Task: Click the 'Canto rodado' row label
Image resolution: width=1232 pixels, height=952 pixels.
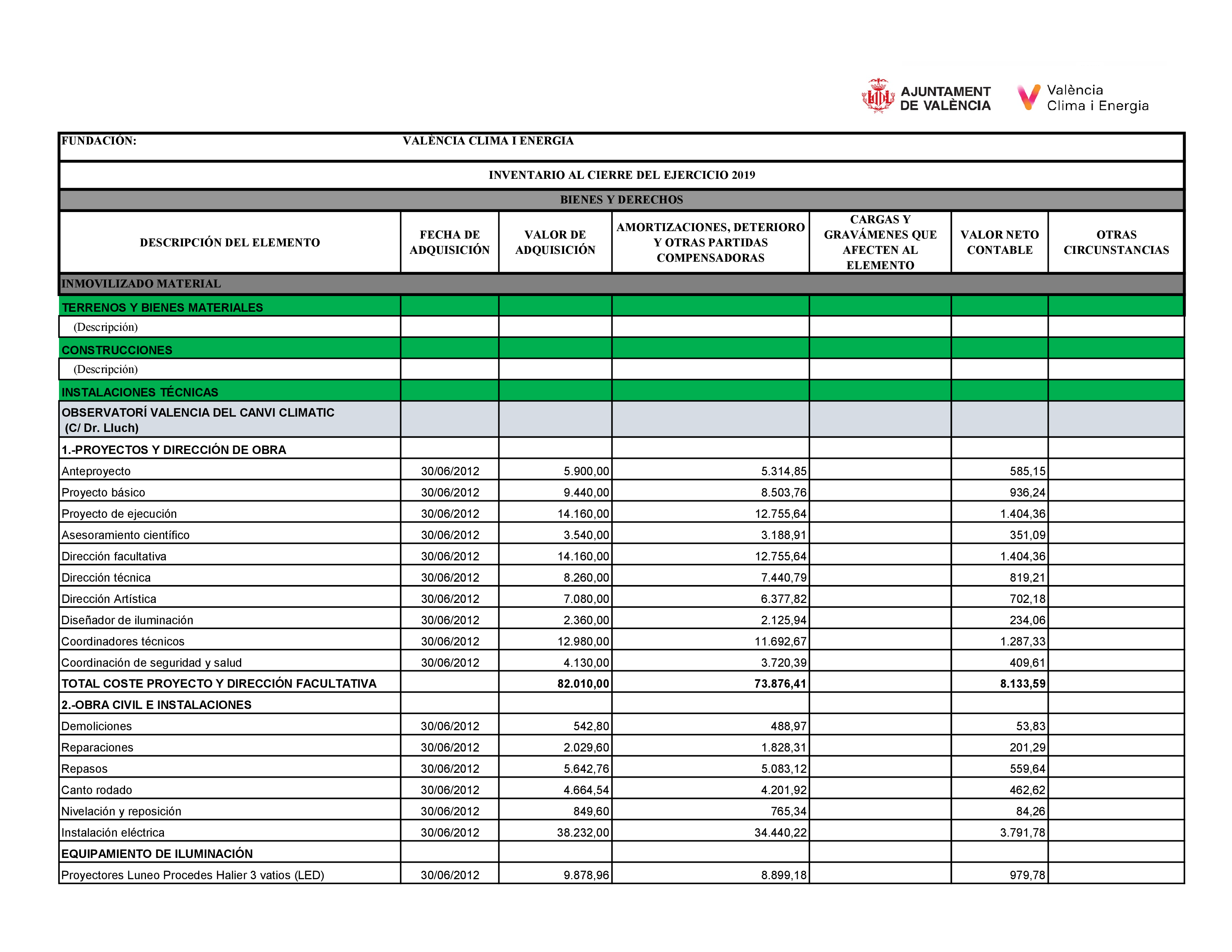Action: [96, 790]
